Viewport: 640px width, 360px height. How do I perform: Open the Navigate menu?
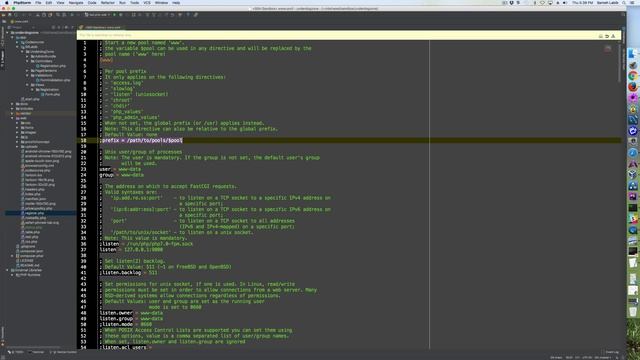pos(76,2)
